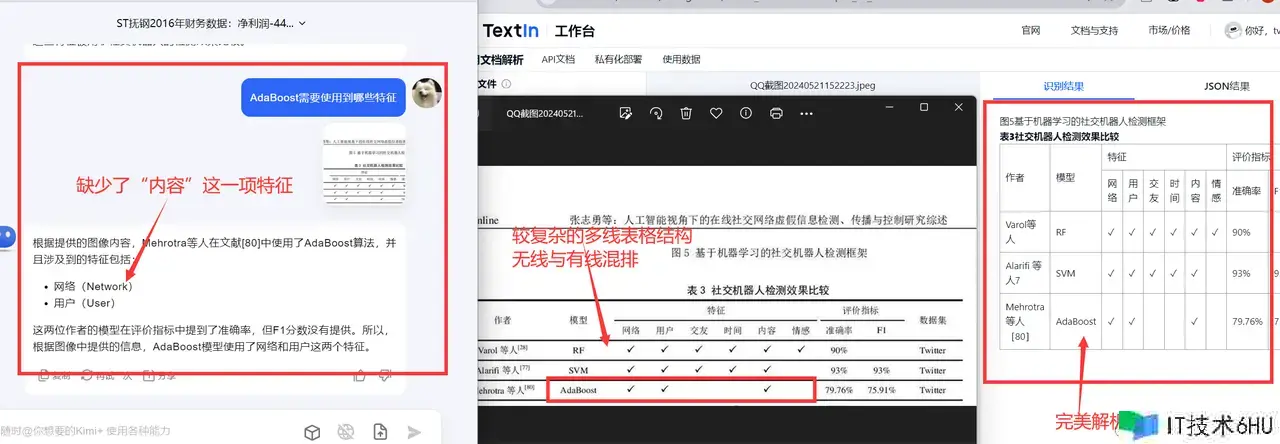The image size is (1280, 444).
Task: Open 文档与支持 dropdown menu
Action: point(1094,31)
